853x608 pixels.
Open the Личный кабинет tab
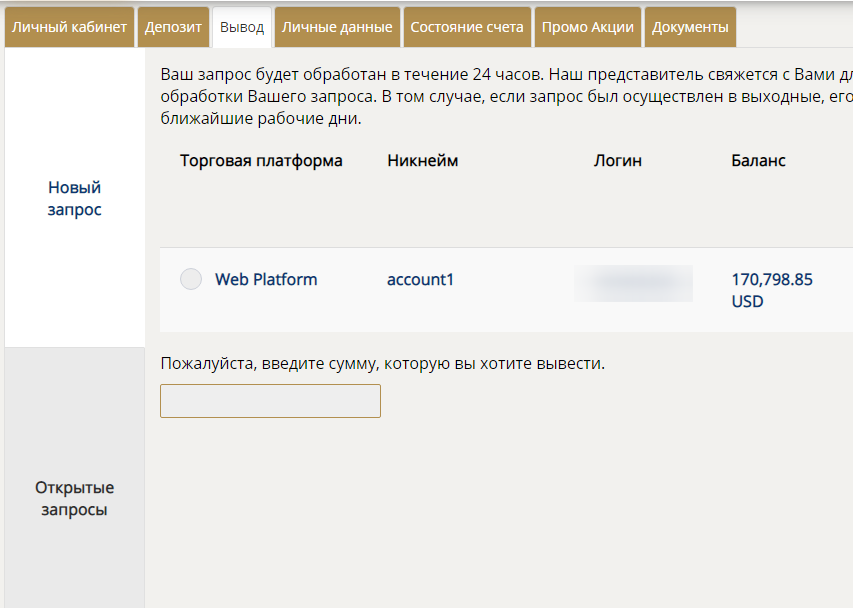pos(69,27)
